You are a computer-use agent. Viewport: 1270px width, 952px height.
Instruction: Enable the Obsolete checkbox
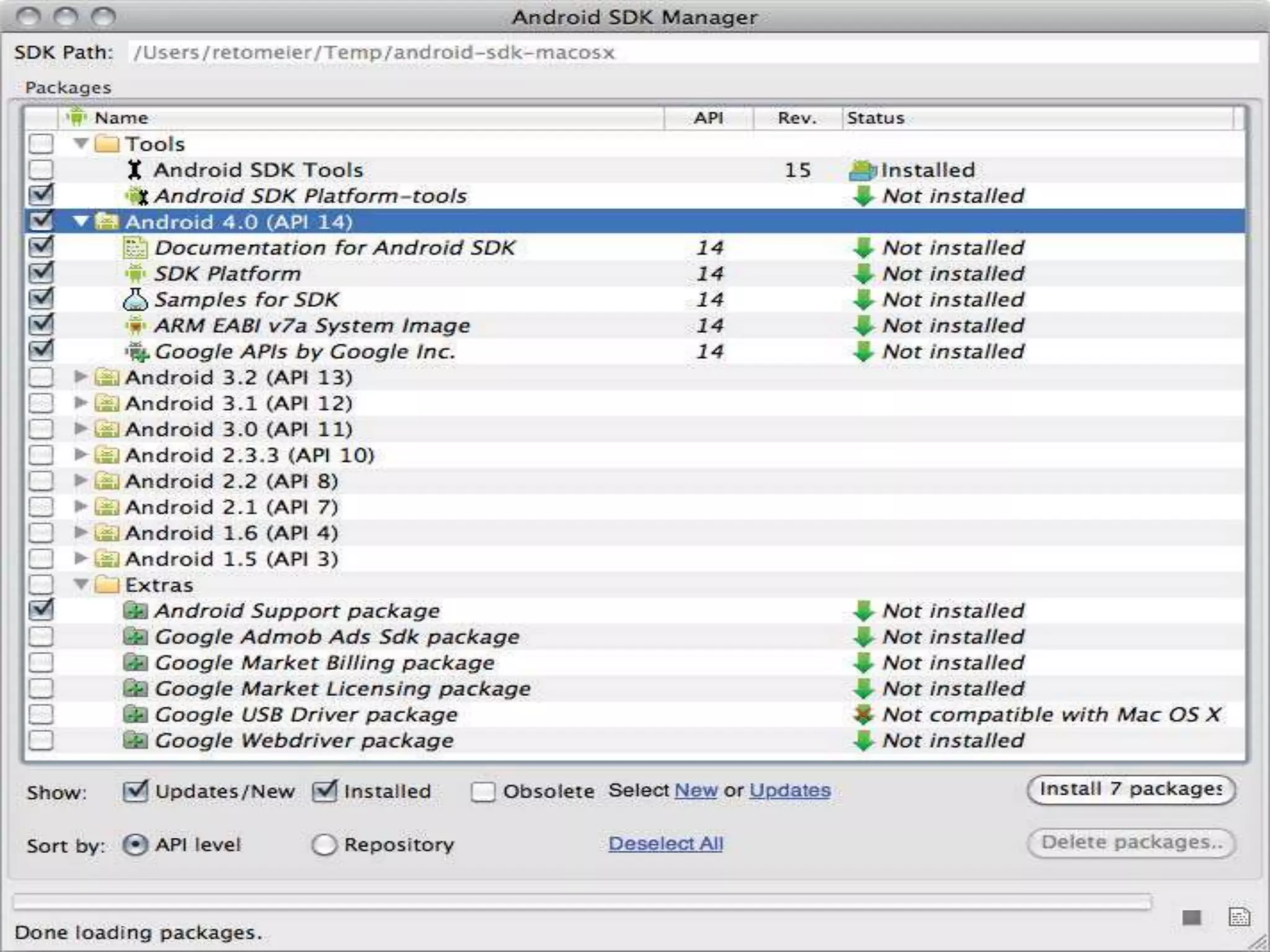point(483,791)
